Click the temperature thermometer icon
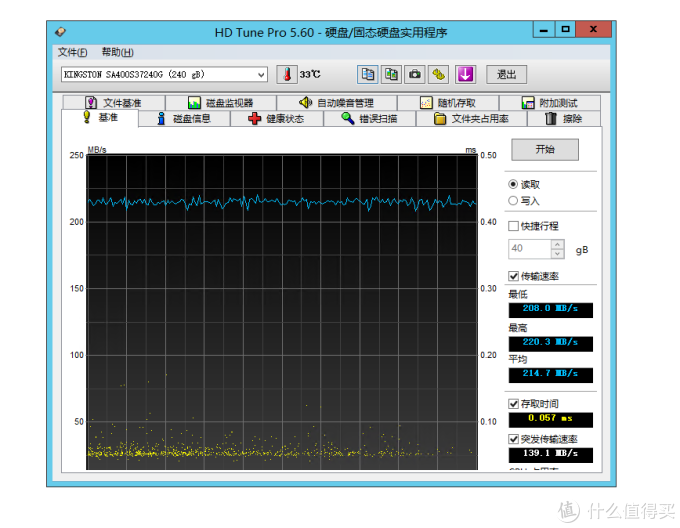Viewport: 680px width, 528px height. tap(287, 75)
